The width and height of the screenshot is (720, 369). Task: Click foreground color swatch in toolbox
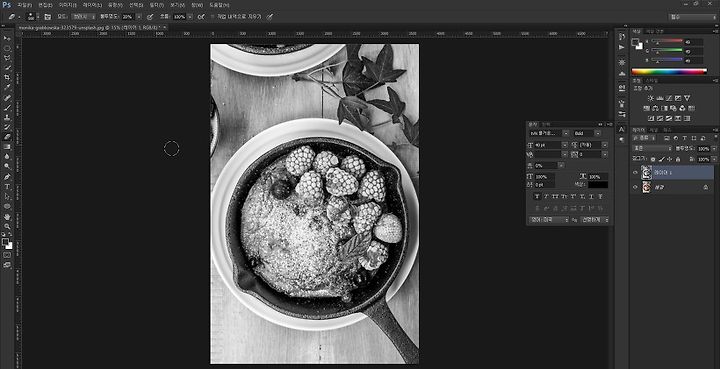point(5,241)
